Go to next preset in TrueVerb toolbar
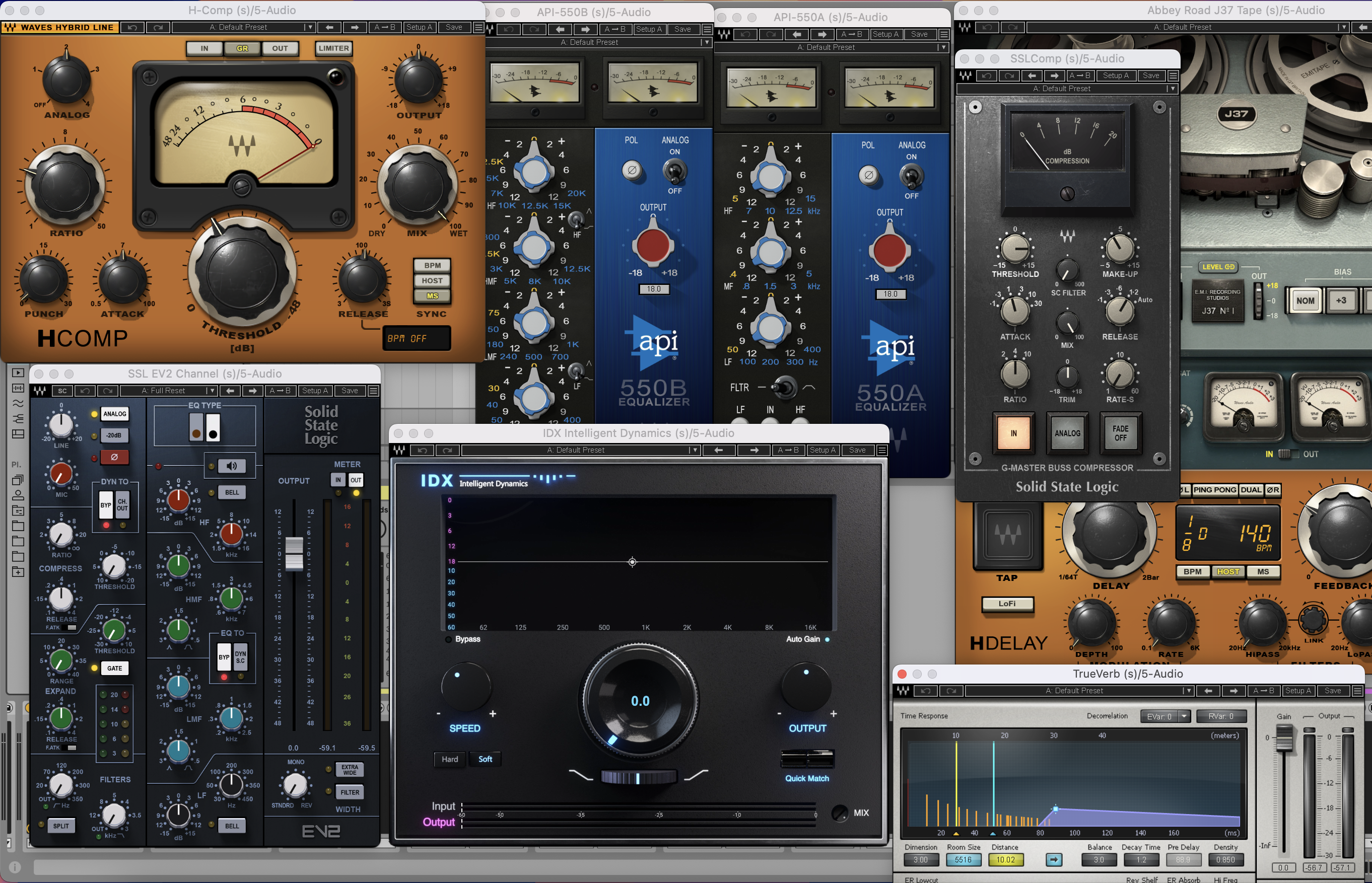The image size is (1372, 883). pos(1234,691)
